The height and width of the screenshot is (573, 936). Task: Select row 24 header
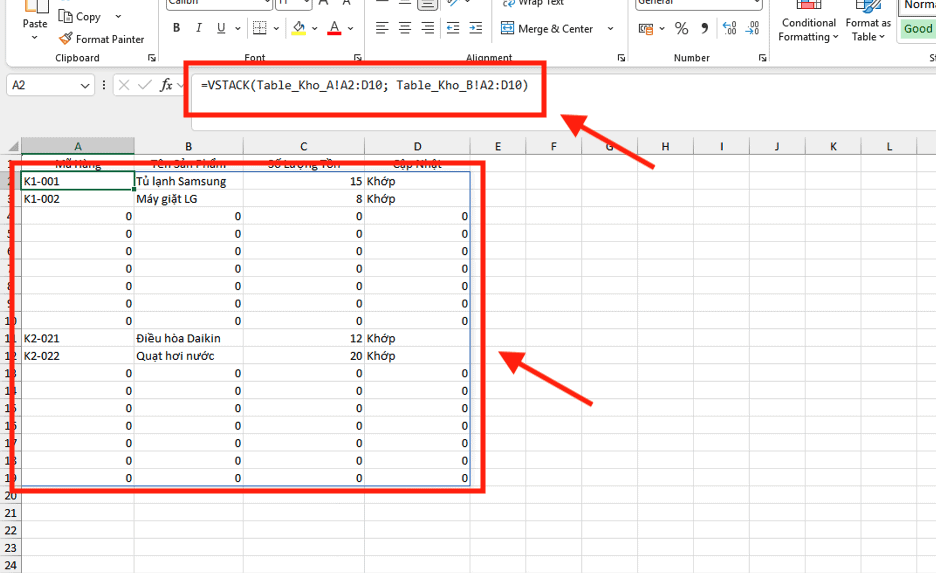pyautogui.click(x=11, y=565)
